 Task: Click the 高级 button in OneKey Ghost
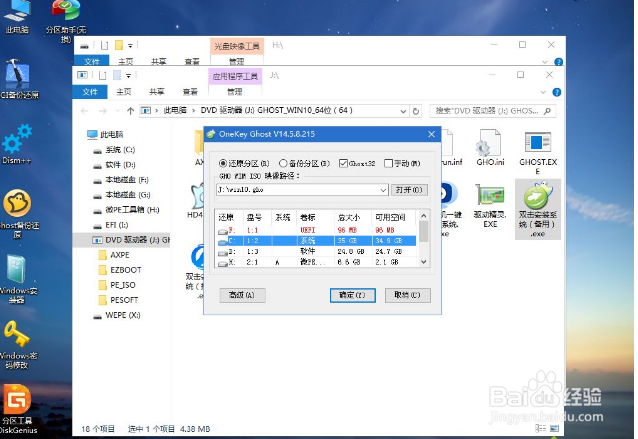pyautogui.click(x=242, y=295)
